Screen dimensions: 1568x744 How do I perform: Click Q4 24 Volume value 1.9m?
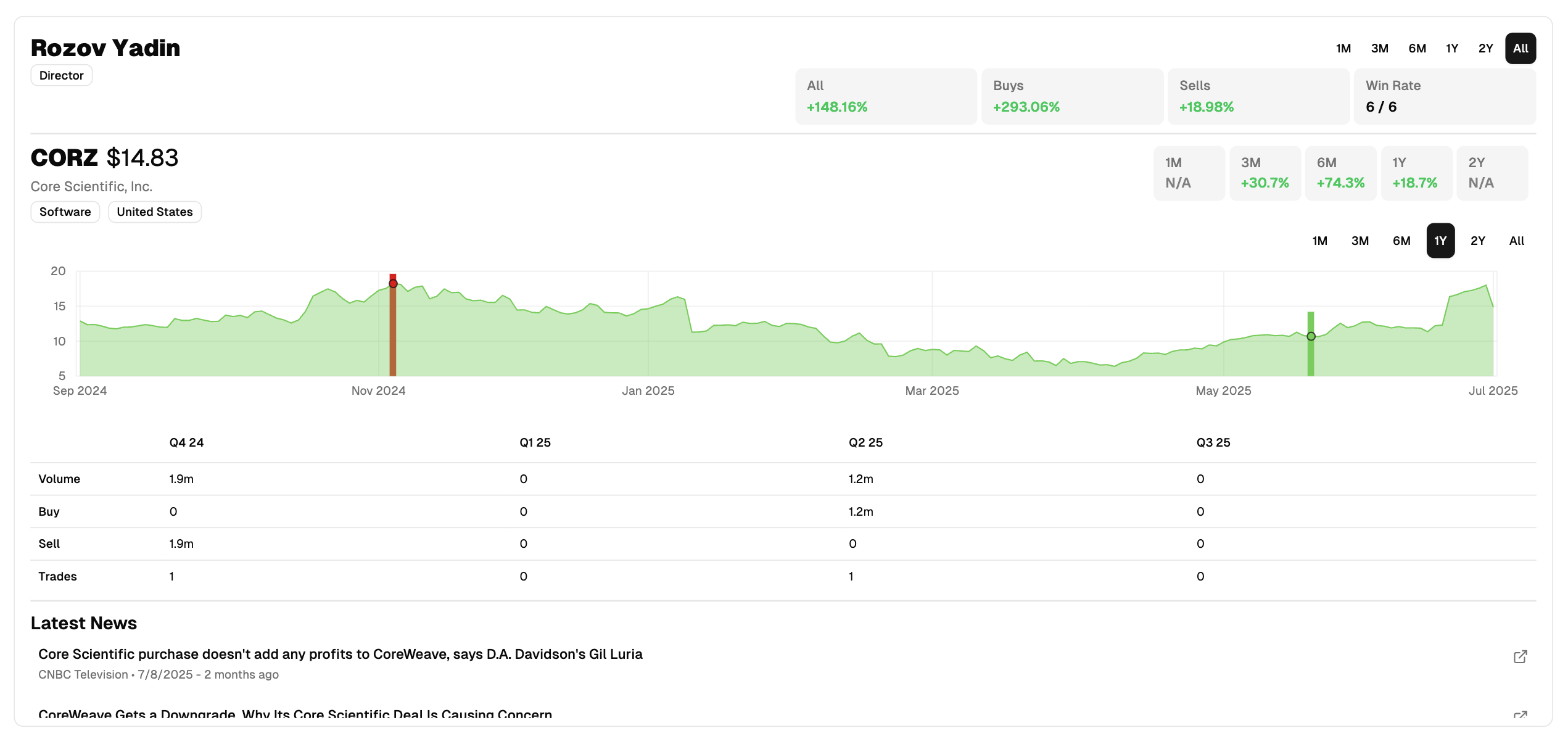click(181, 479)
